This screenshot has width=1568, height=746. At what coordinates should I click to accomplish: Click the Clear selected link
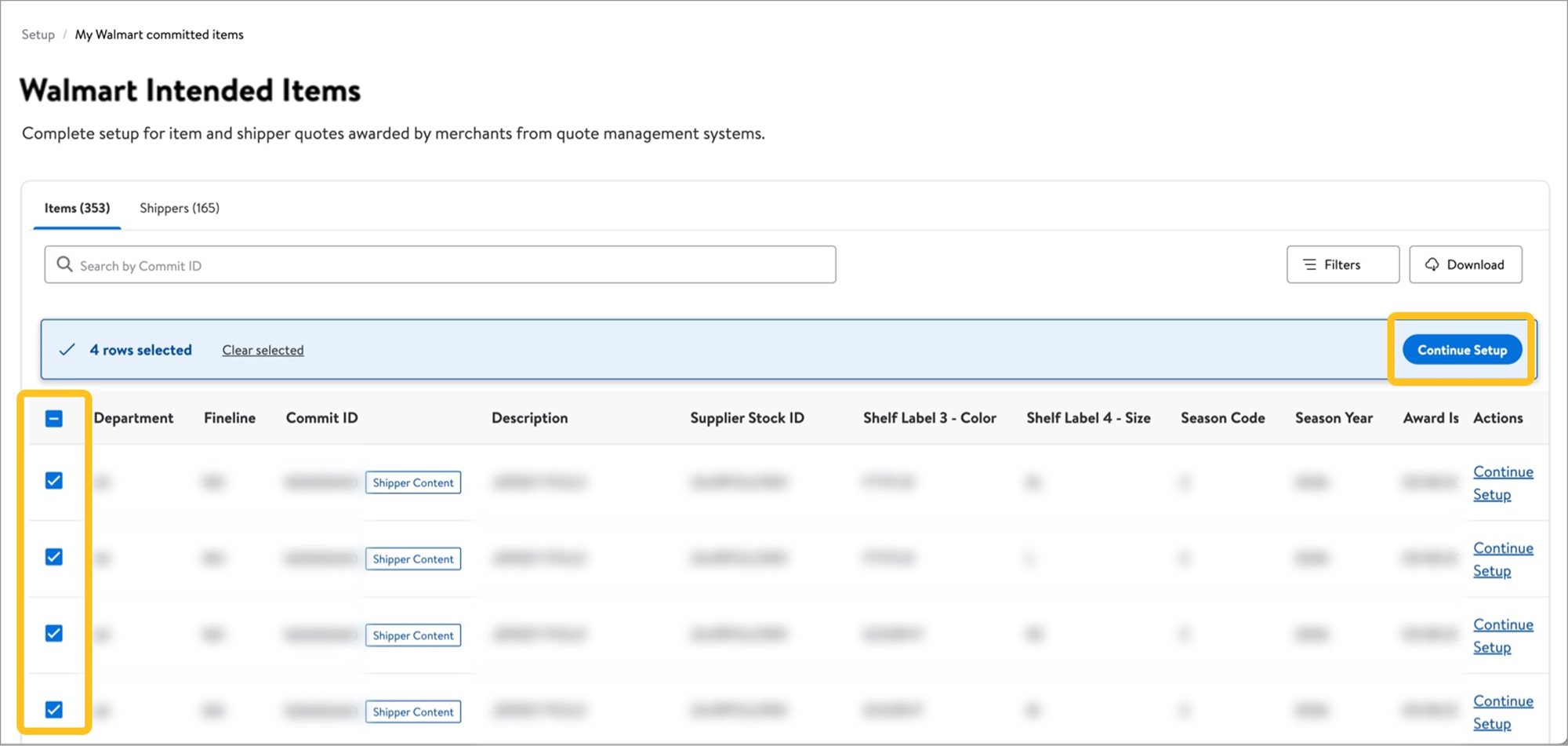tap(263, 350)
